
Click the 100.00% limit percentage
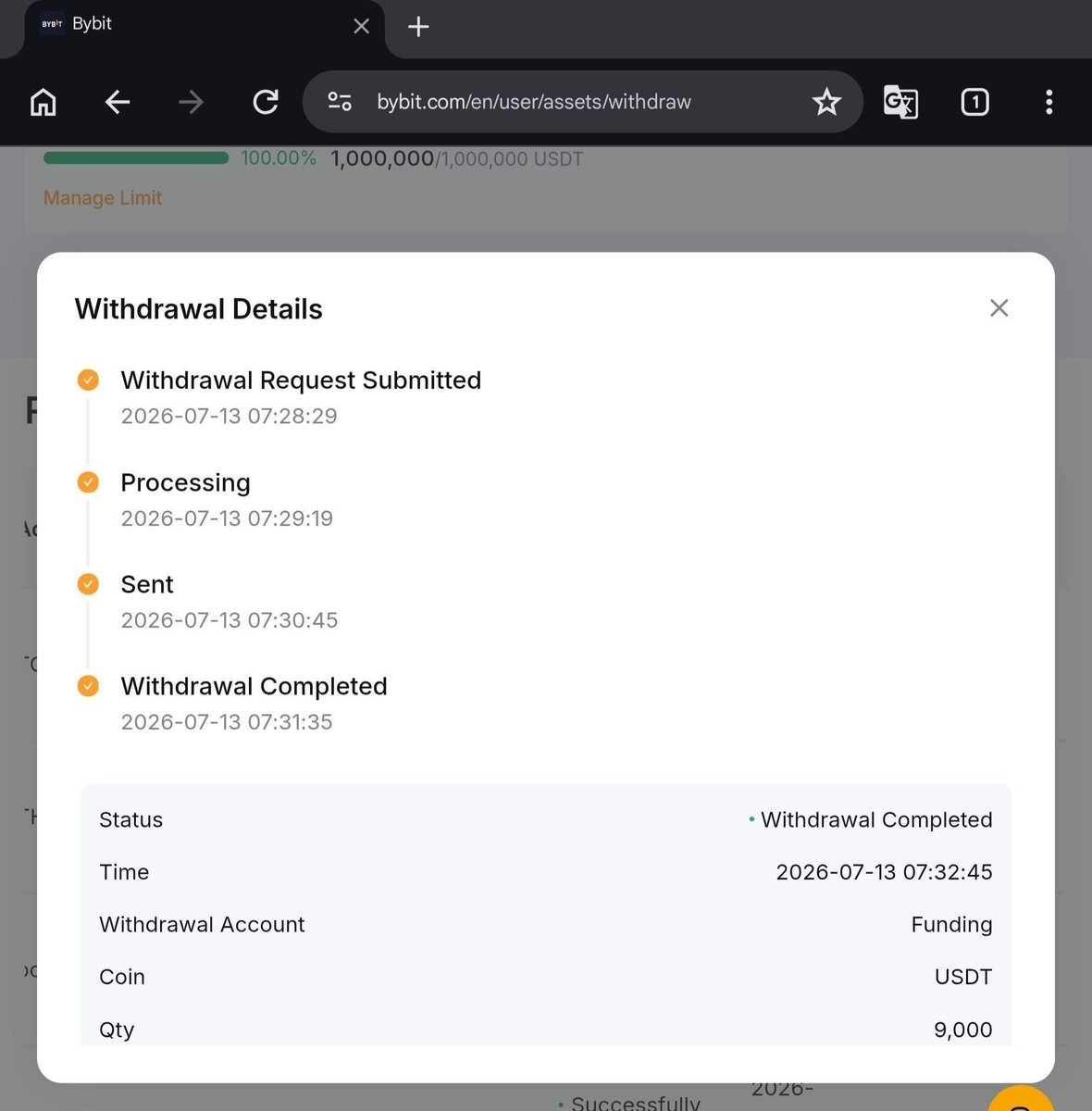coord(279,158)
